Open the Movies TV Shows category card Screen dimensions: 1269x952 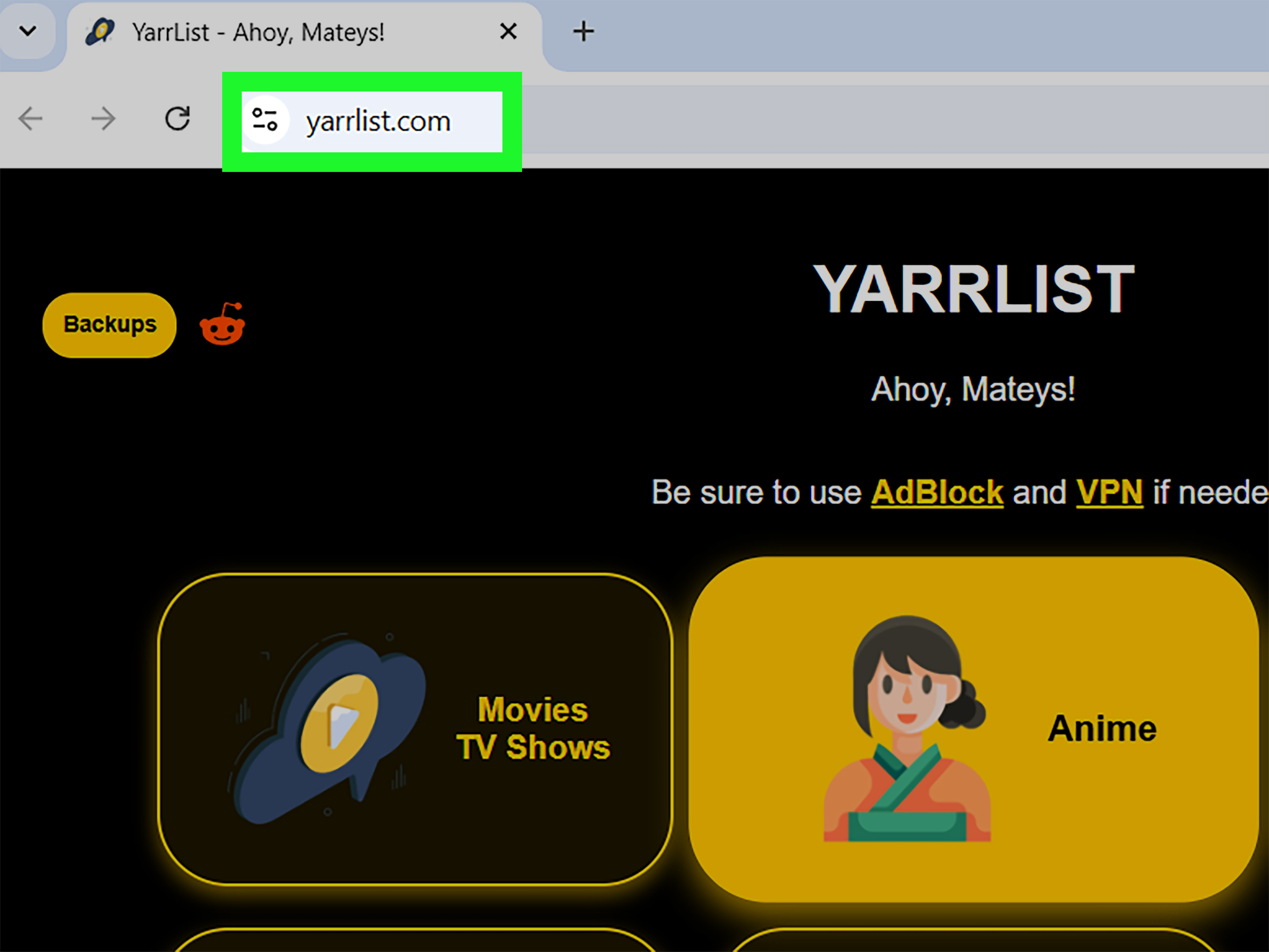pyautogui.click(x=415, y=729)
